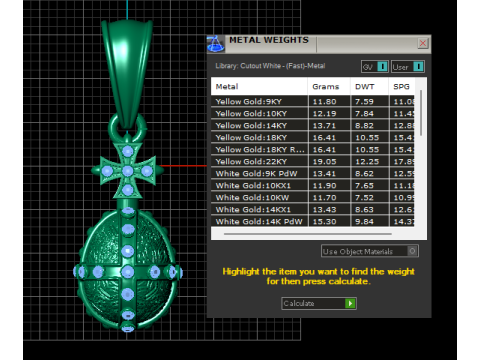
Task: Click the cross center gemstone on pendant
Action: click(x=128, y=171)
